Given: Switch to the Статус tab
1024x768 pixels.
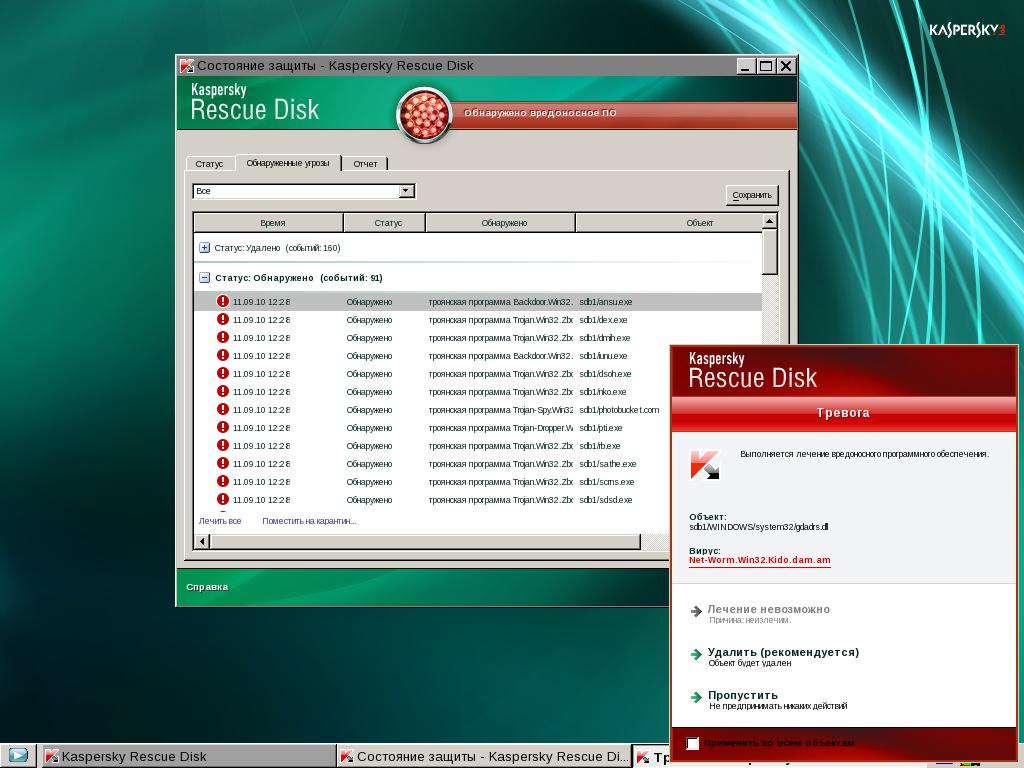Looking at the screenshot, I should tap(209, 163).
